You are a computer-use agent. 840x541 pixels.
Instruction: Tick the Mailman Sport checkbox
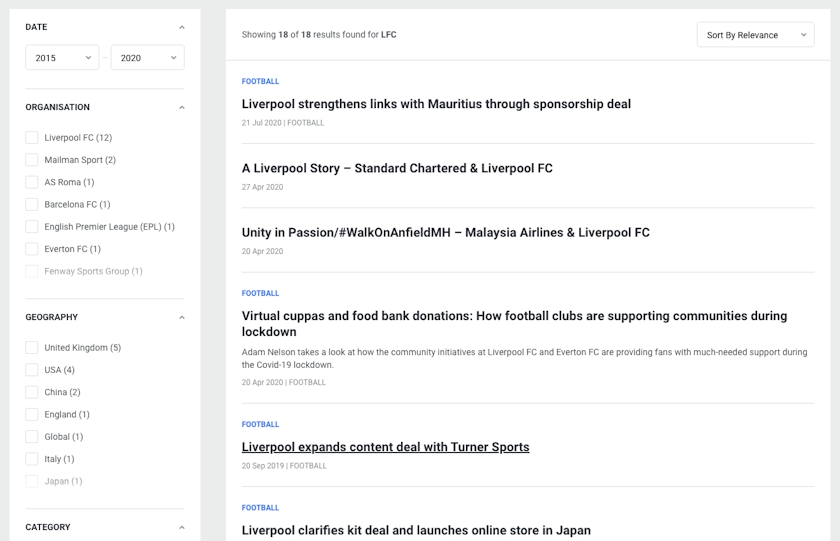[32, 160]
